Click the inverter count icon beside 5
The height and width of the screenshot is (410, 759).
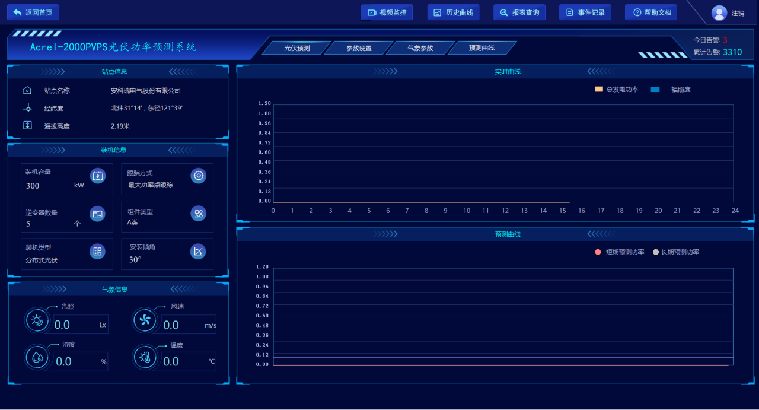(98, 213)
